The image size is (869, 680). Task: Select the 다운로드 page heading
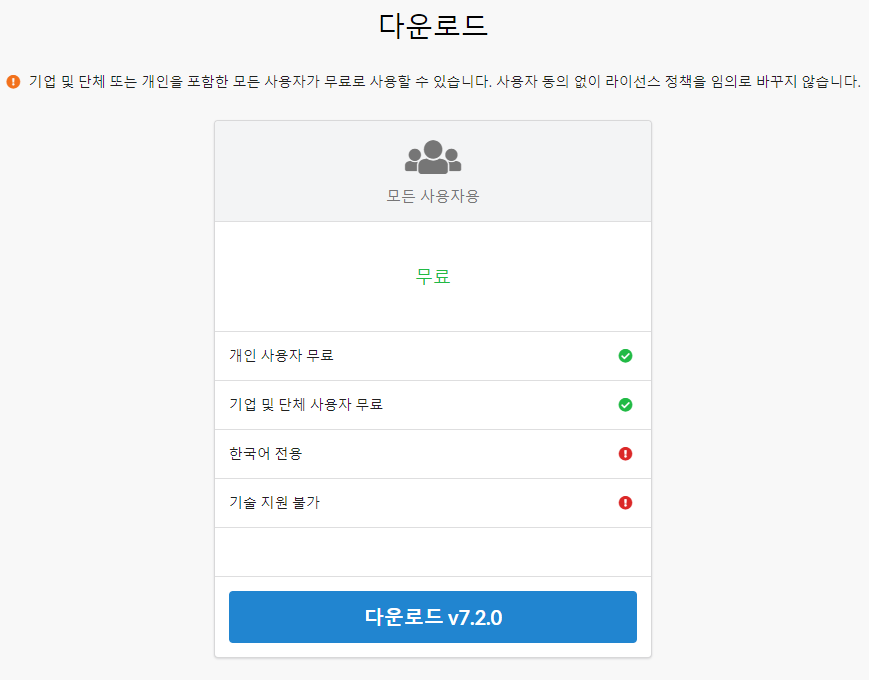point(433,25)
